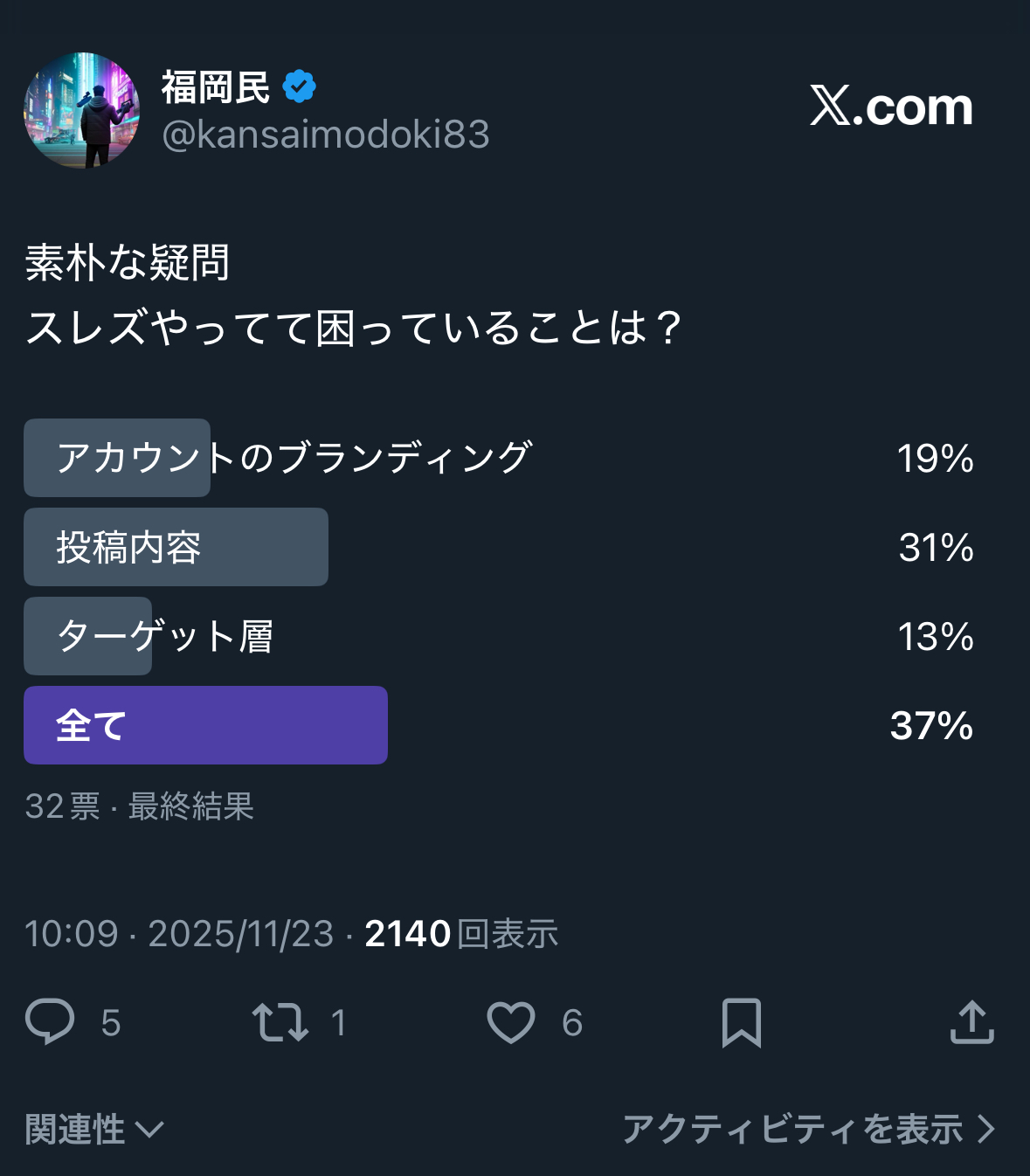Like the post with heart icon
Screen dimensions: 1030x1176
pos(511,1022)
